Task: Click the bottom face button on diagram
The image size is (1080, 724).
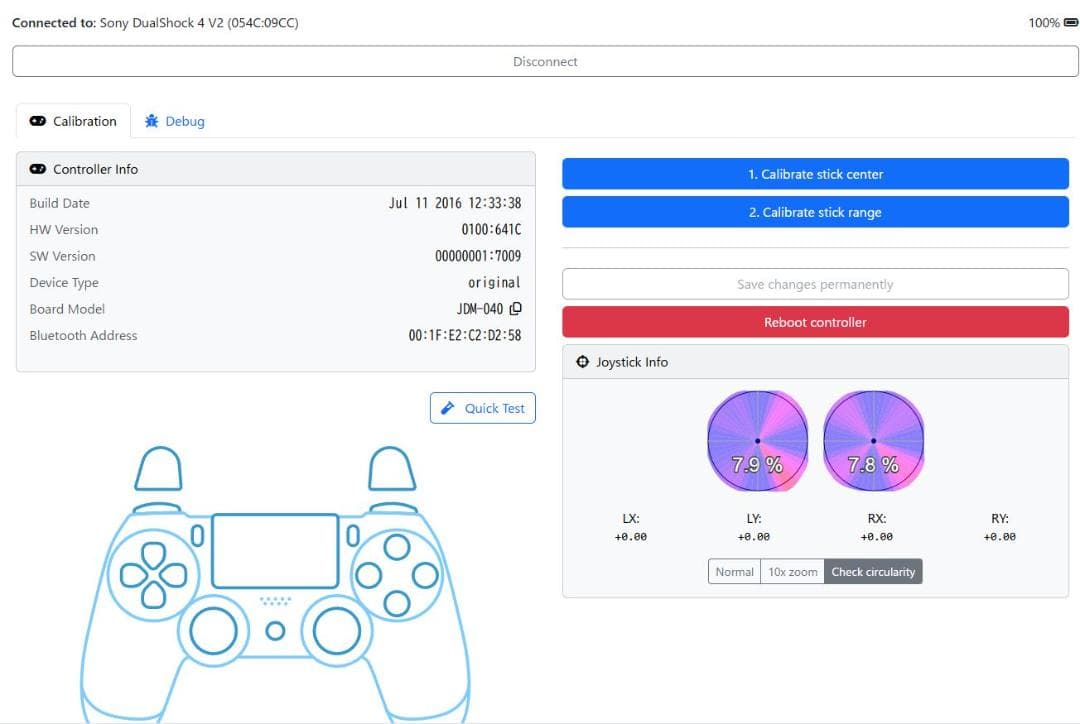Action: click(397, 603)
